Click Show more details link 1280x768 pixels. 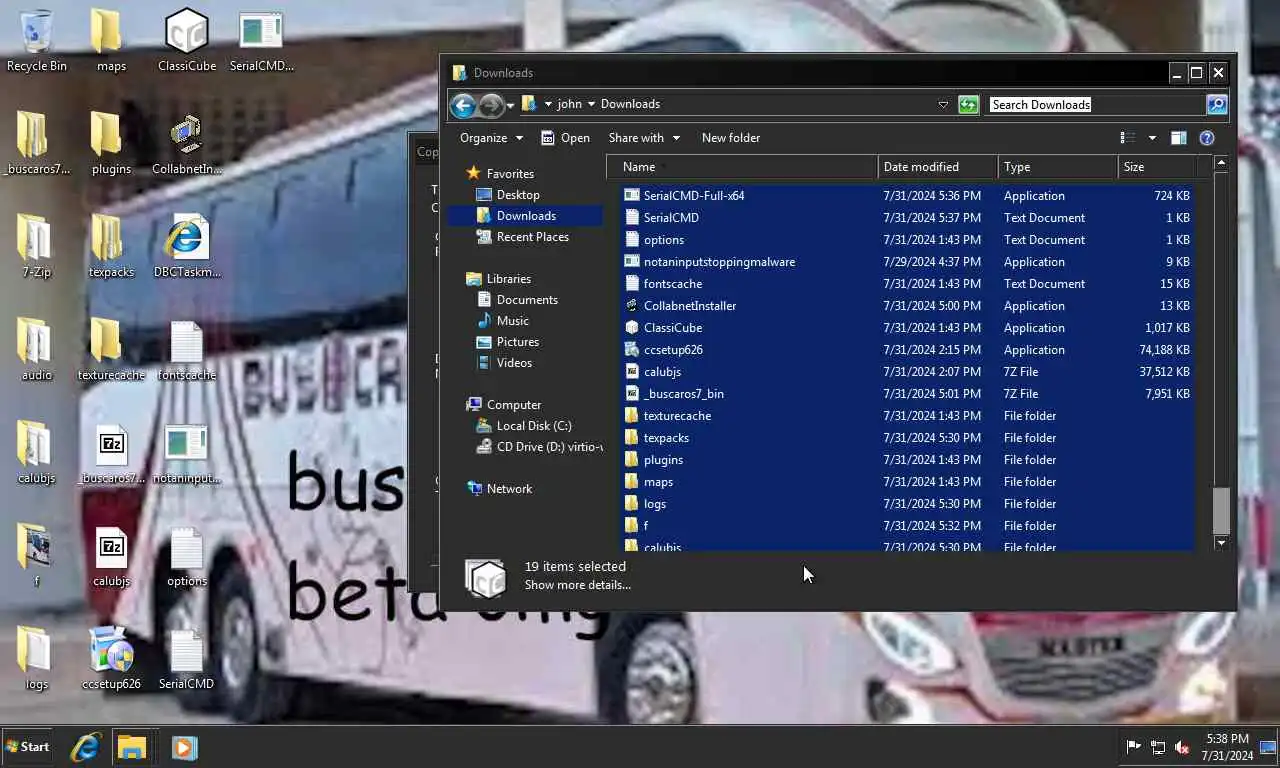578,585
